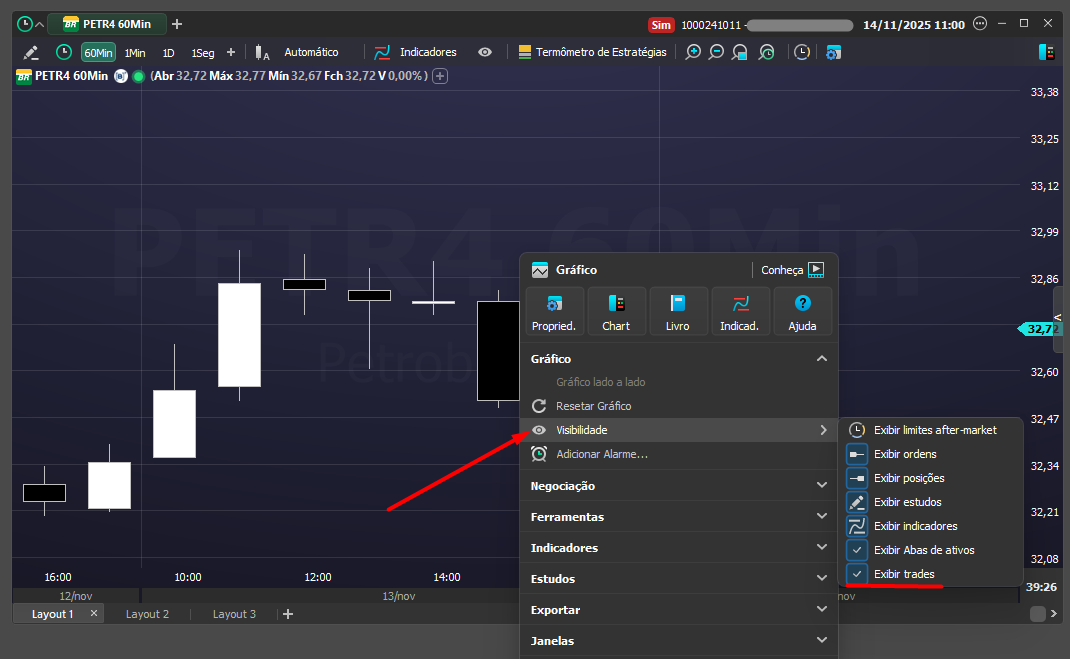Click the Conheça link in Gráfico menu
The height and width of the screenshot is (659, 1070).
click(x=782, y=269)
